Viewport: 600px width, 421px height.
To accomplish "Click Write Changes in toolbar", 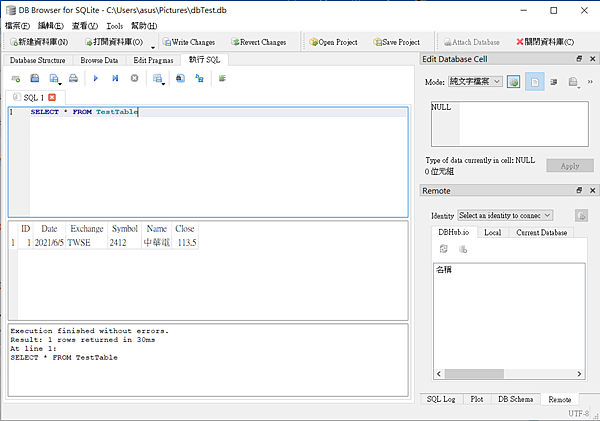I will (189, 42).
